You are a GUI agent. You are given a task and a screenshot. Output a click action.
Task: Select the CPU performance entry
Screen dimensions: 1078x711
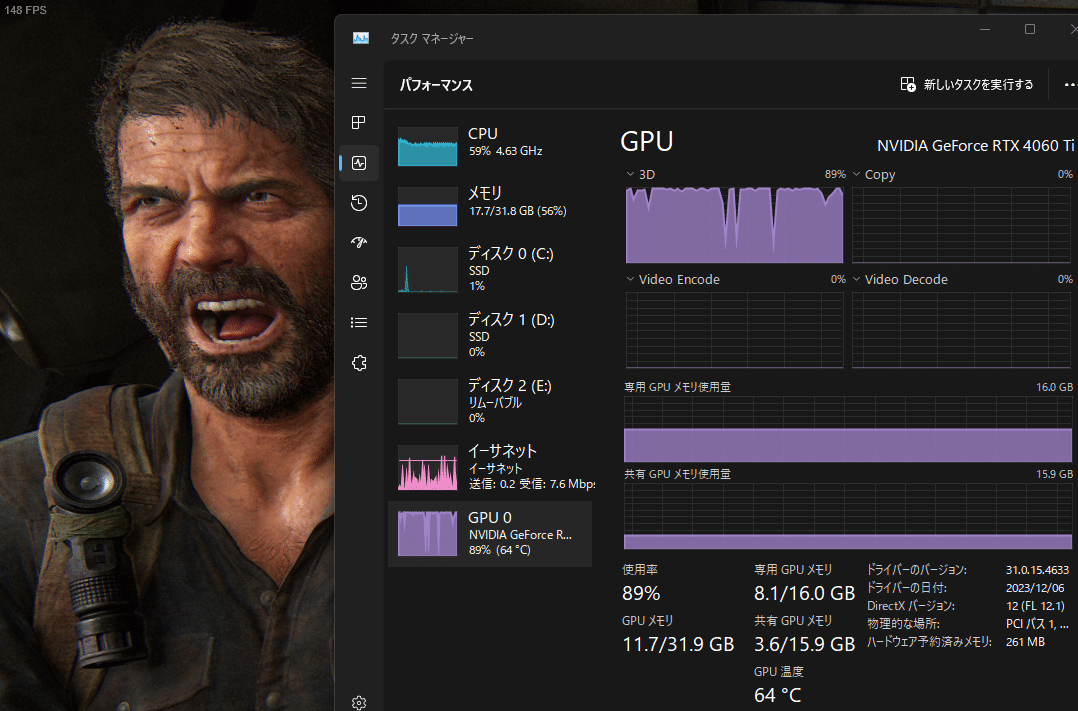[490, 146]
